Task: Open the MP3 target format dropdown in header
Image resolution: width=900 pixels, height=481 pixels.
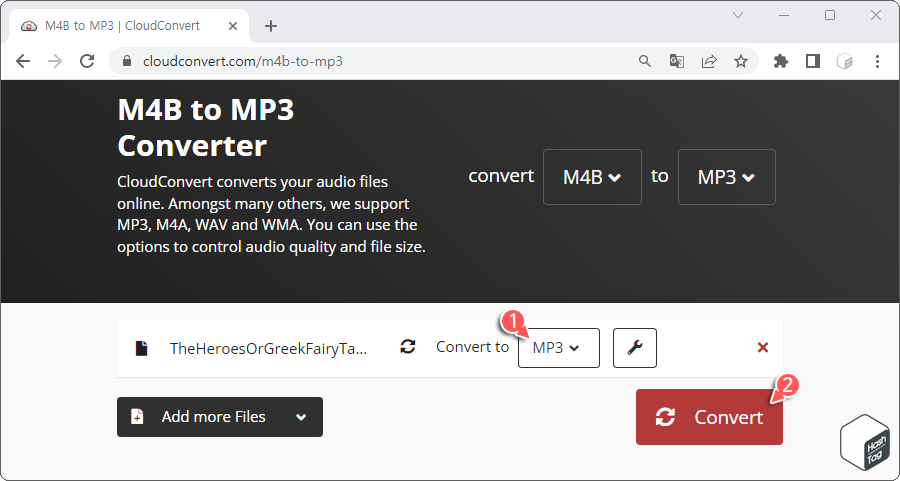Action: [x=727, y=177]
